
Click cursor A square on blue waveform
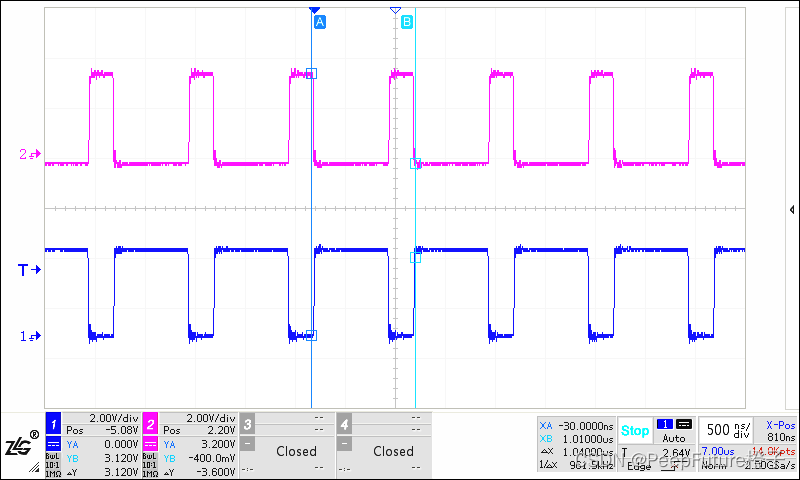coord(311,336)
